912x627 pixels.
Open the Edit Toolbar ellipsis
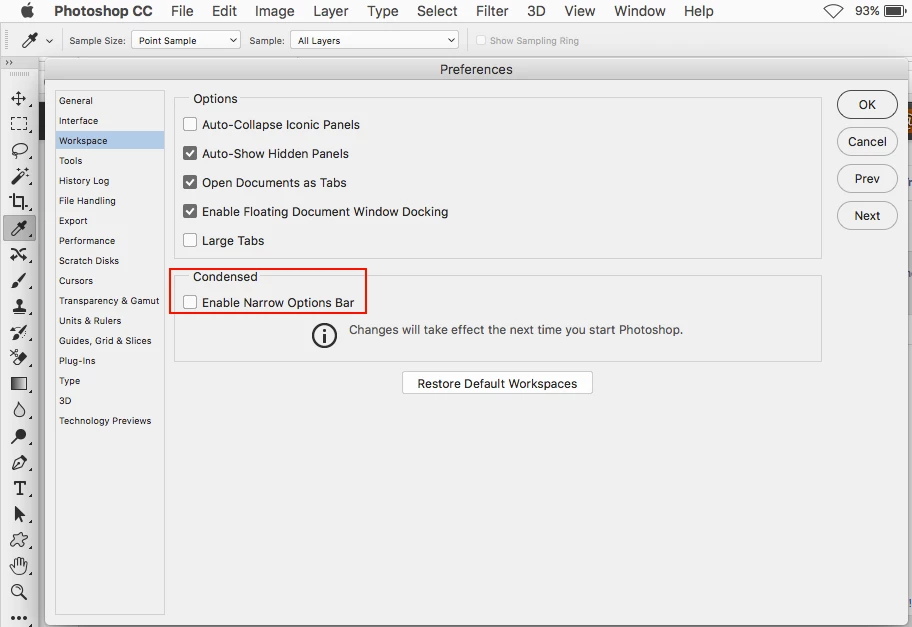click(19, 618)
